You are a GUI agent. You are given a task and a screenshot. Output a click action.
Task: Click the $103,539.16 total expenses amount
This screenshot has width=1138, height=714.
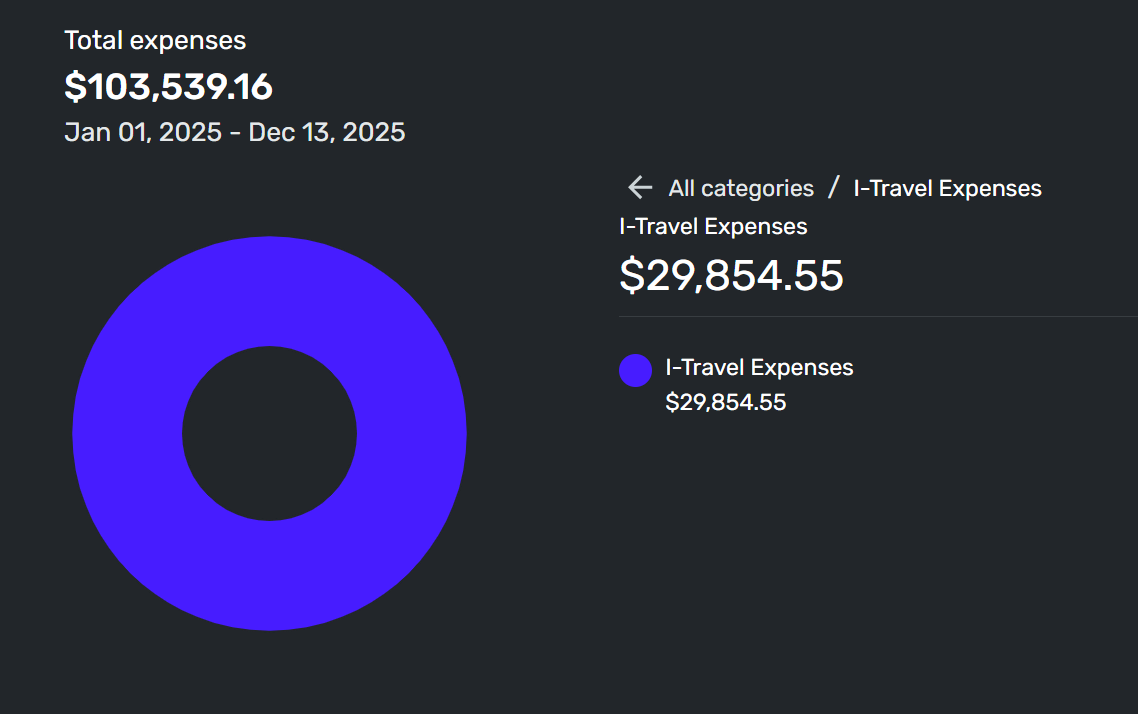pyautogui.click(x=168, y=87)
